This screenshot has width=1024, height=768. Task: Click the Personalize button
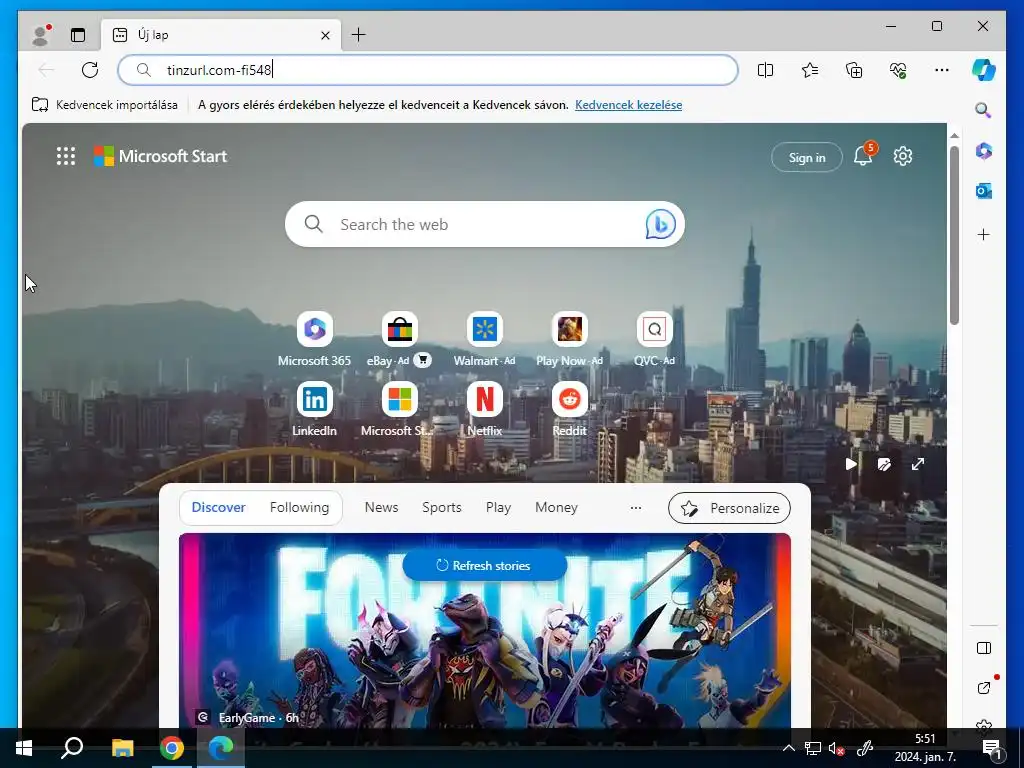pyautogui.click(x=729, y=508)
